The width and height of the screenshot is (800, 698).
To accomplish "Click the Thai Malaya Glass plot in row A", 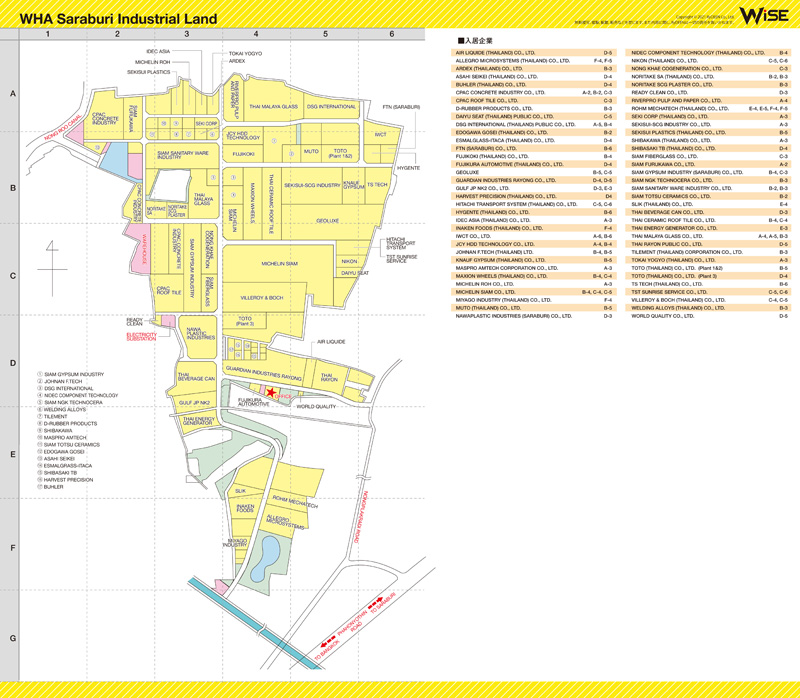I will point(273,106).
